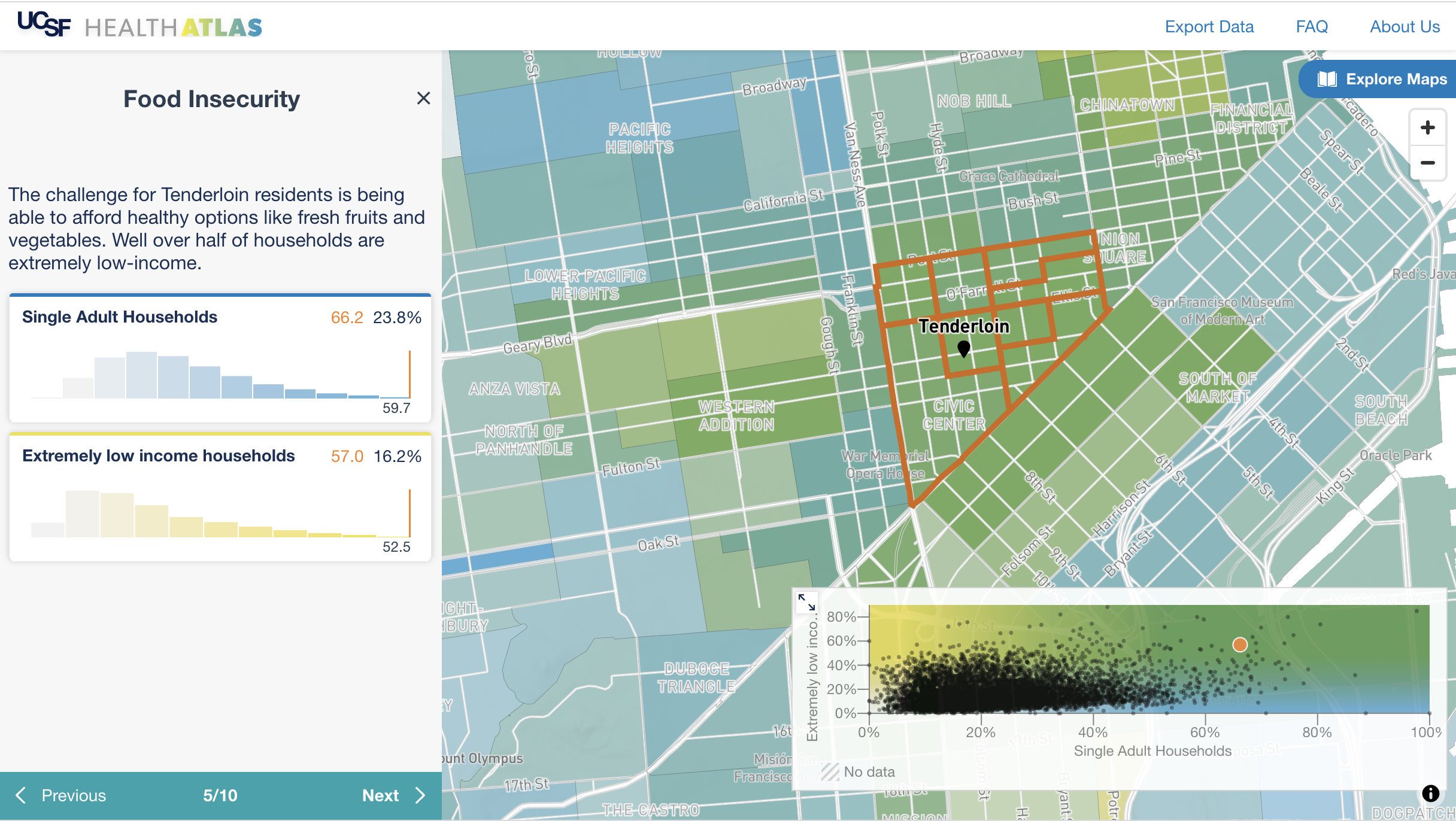
Task: Click the No data legend entry
Action: (x=858, y=772)
